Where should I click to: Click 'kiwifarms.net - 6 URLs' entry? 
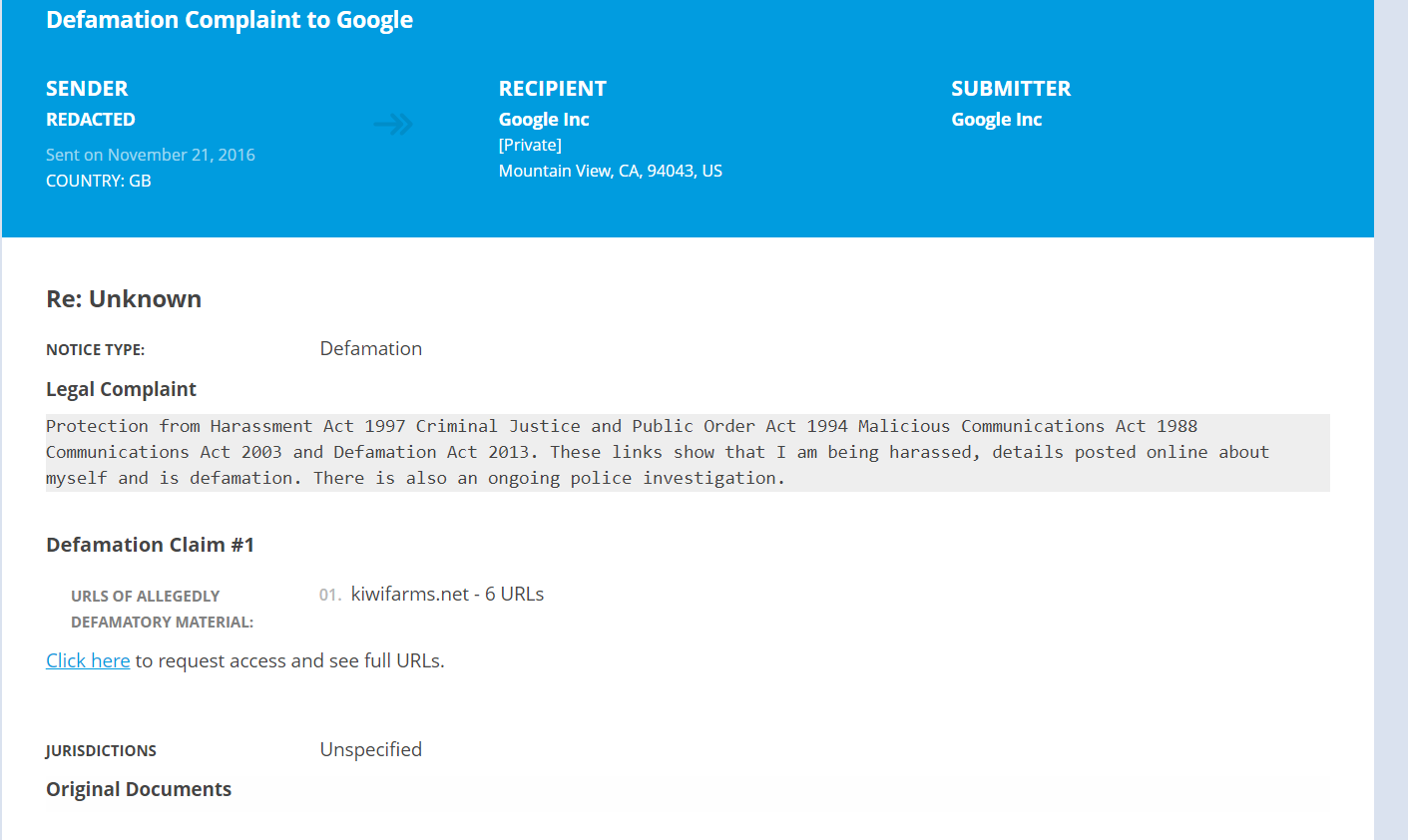[447, 594]
